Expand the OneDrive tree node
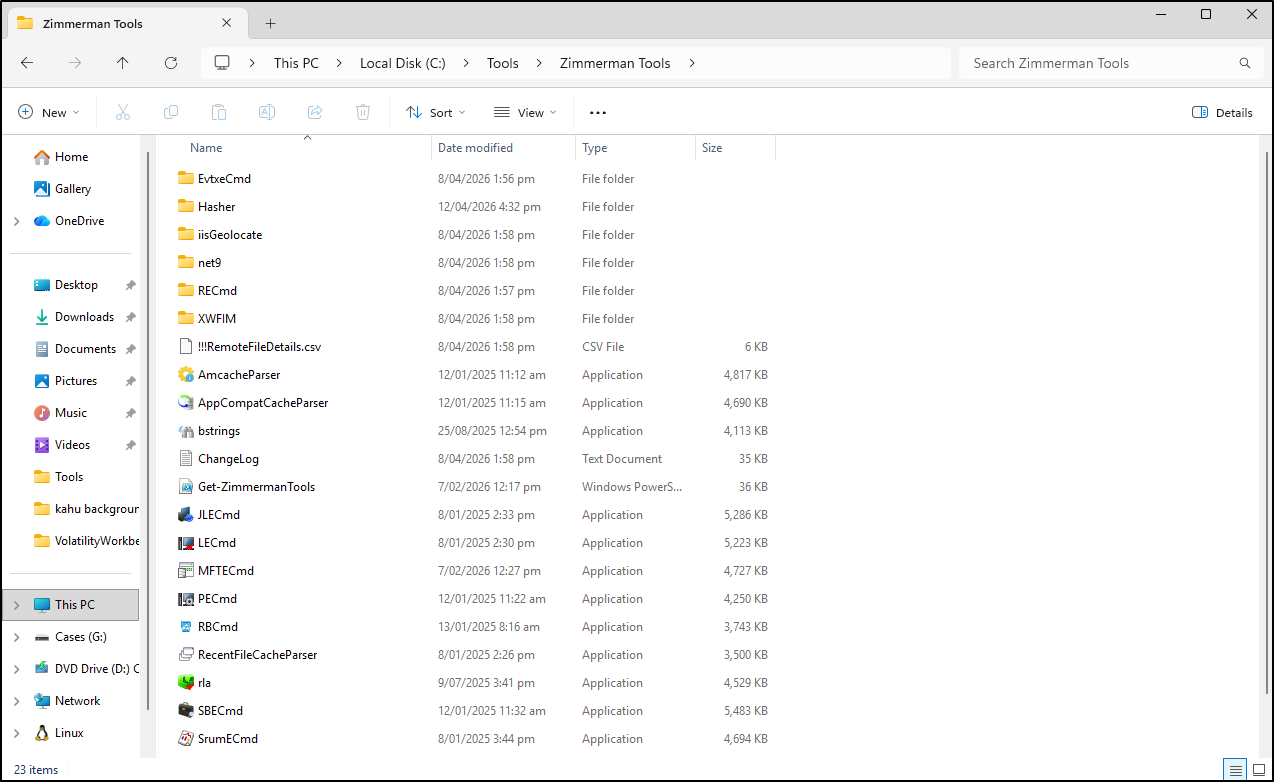 [17, 221]
